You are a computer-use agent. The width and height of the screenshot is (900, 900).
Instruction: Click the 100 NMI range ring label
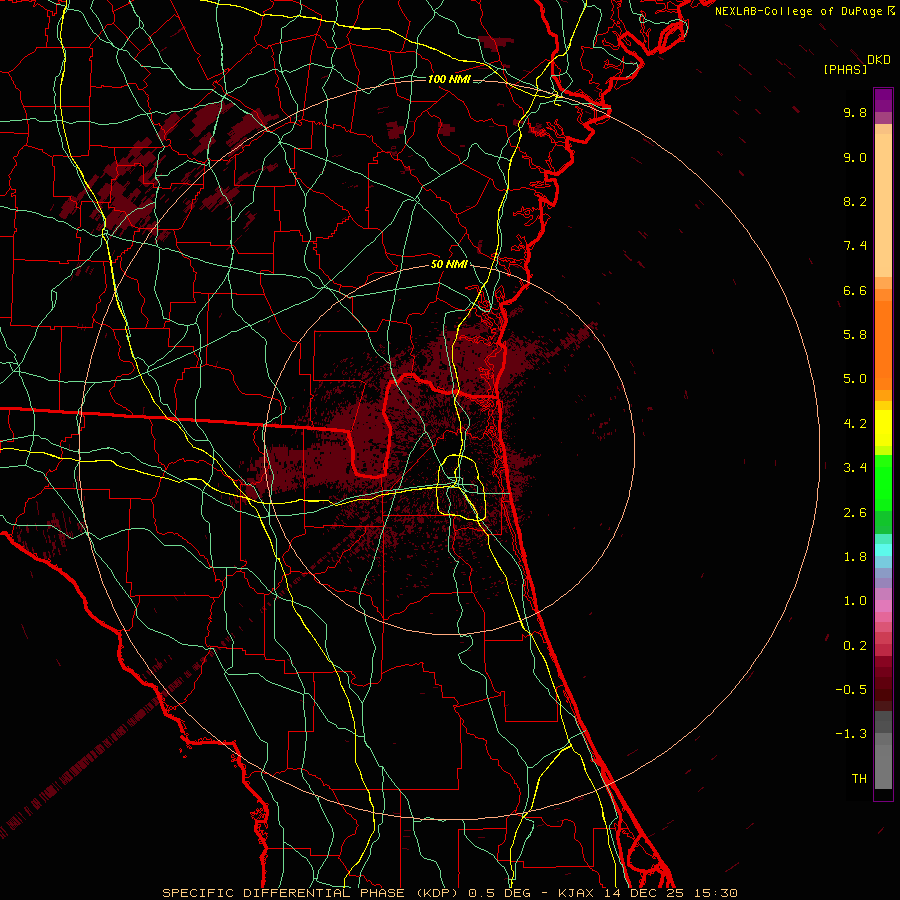449,79
